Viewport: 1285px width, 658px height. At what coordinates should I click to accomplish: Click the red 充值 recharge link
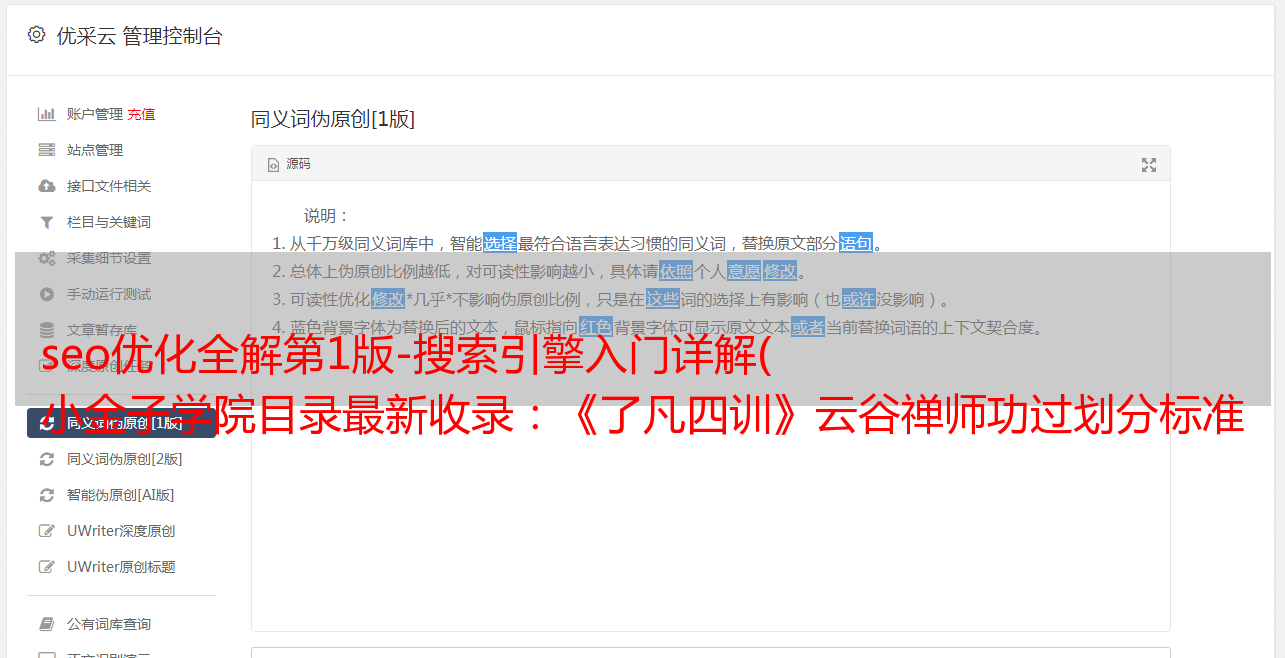pyautogui.click(x=141, y=114)
